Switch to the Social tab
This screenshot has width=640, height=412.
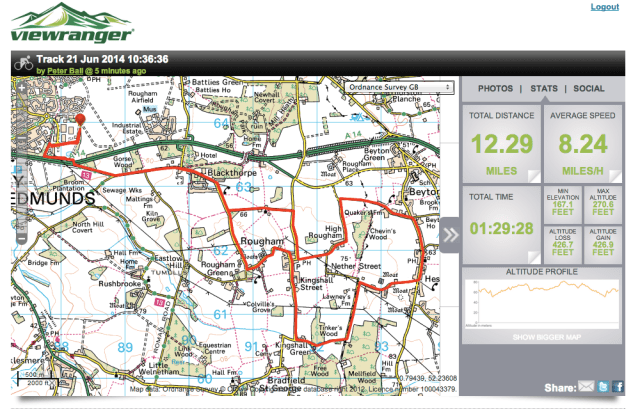point(590,89)
